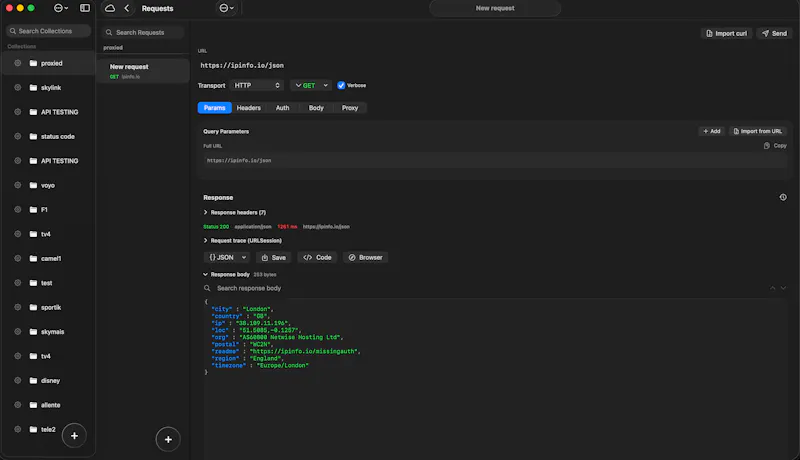Image resolution: width=800 pixels, height=460 pixels.
Task: Switch to the Headers tab
Action: pos(248,108)
